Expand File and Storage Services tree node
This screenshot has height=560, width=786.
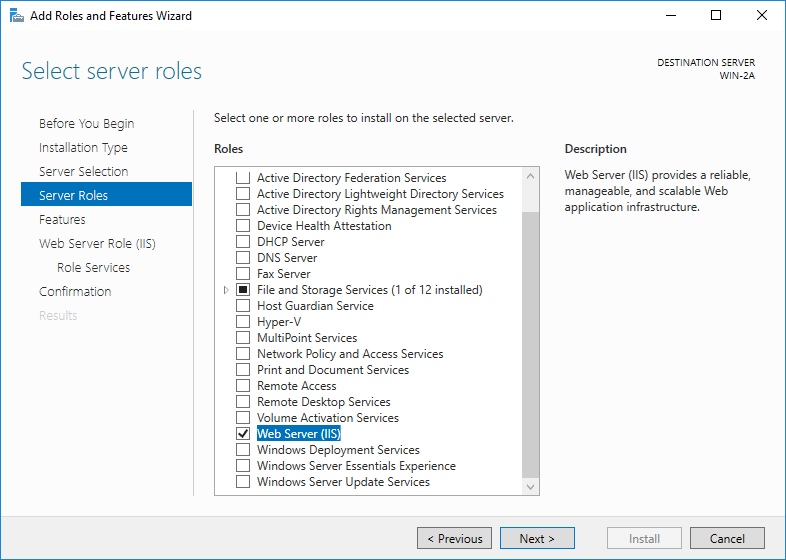pyautogui.click(x=226, y=290)
